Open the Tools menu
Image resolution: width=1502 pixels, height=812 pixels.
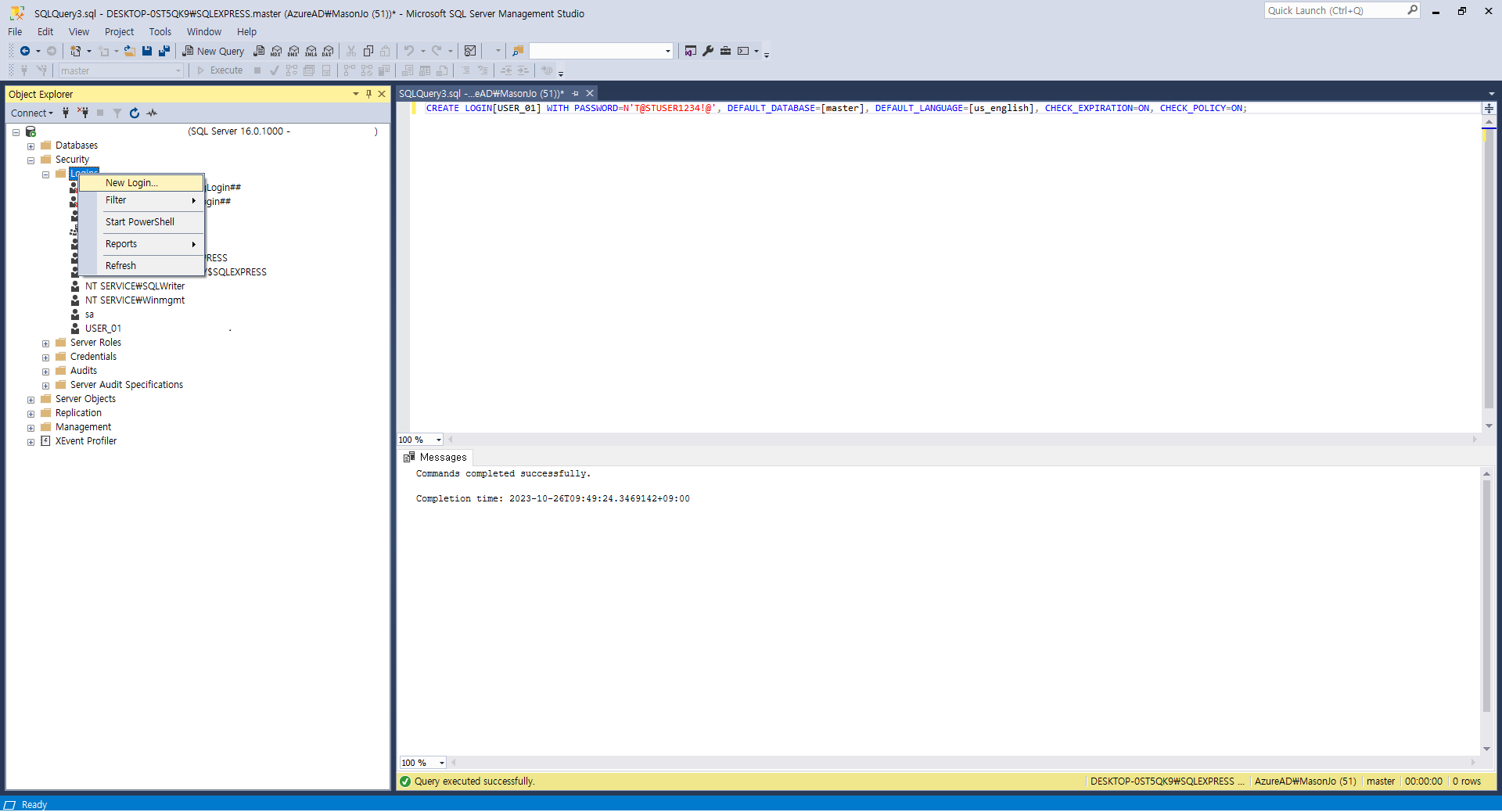160,32
